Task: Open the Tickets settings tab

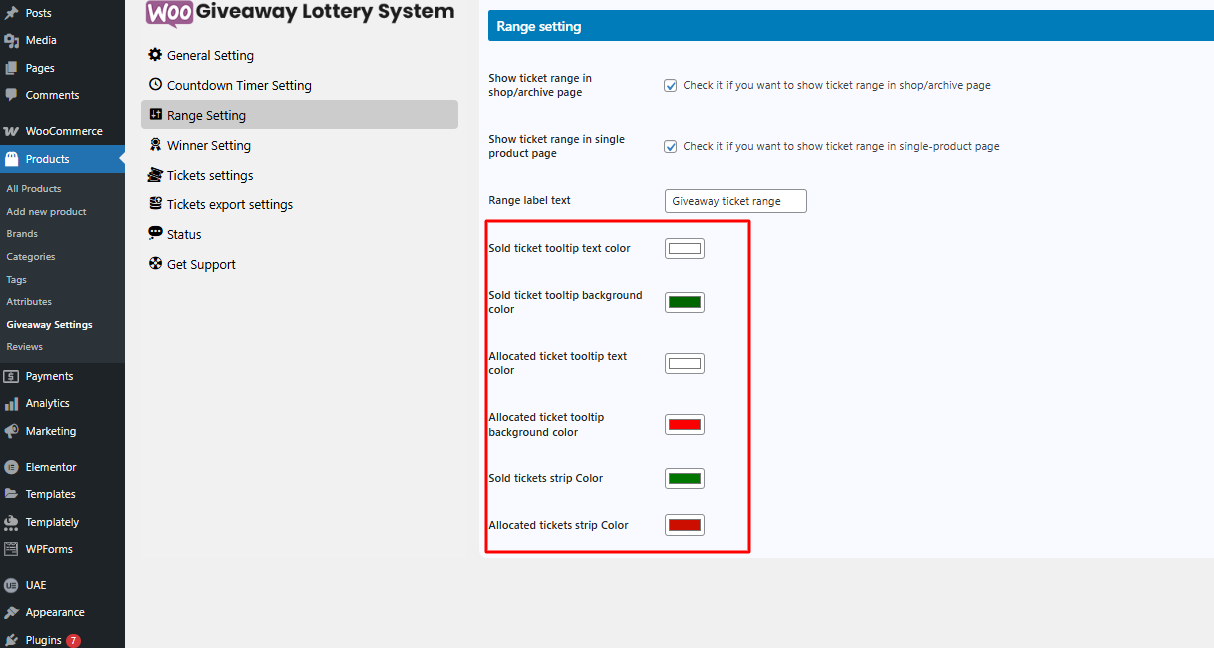Action: click(209, 175)
